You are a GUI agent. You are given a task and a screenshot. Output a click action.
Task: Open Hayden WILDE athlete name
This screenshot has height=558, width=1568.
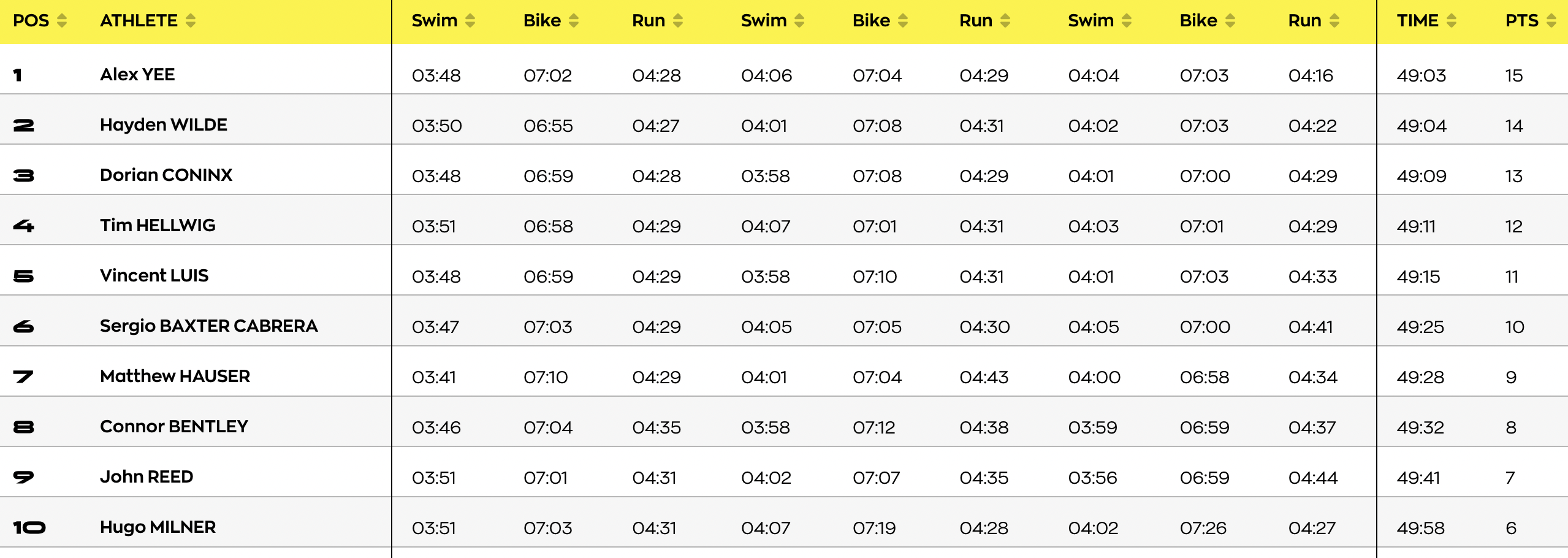click(x=163, y=125)
